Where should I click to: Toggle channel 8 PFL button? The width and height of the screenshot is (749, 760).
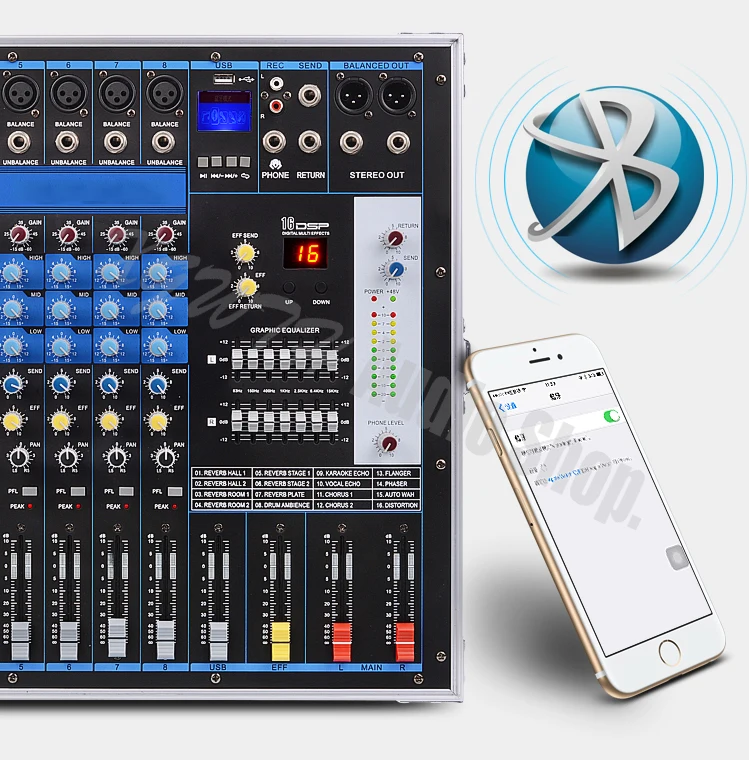[175, 491]
